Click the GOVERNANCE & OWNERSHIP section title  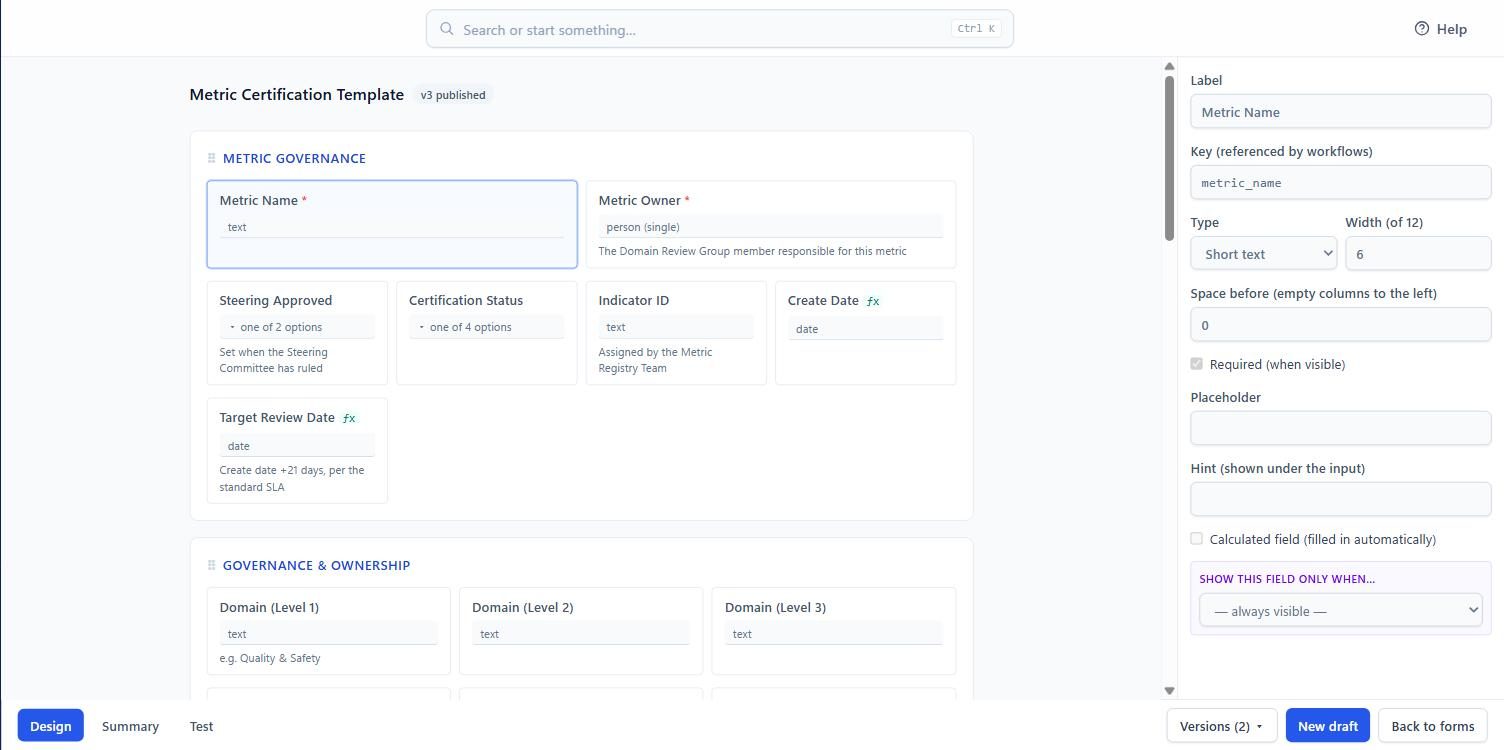coord(316,565)
